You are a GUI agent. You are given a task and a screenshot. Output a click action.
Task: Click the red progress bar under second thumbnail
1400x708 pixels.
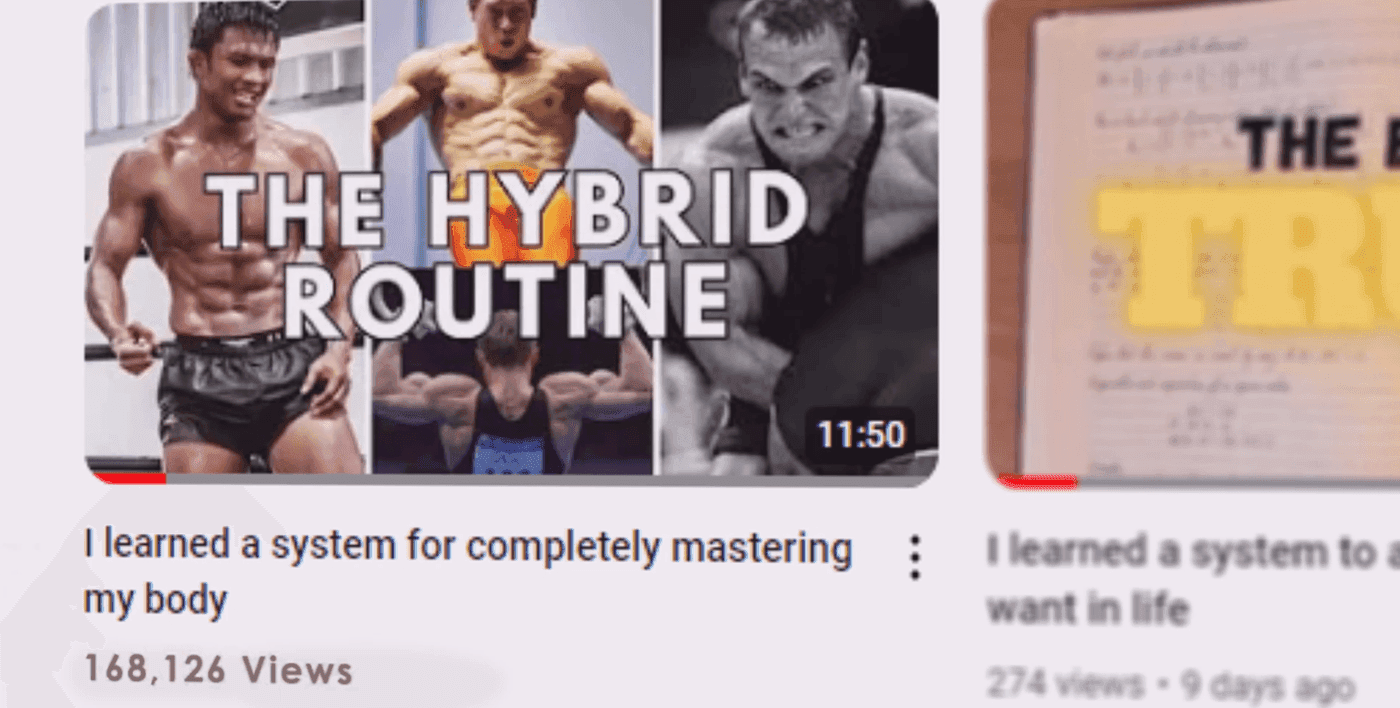[x=1038, y=481]
